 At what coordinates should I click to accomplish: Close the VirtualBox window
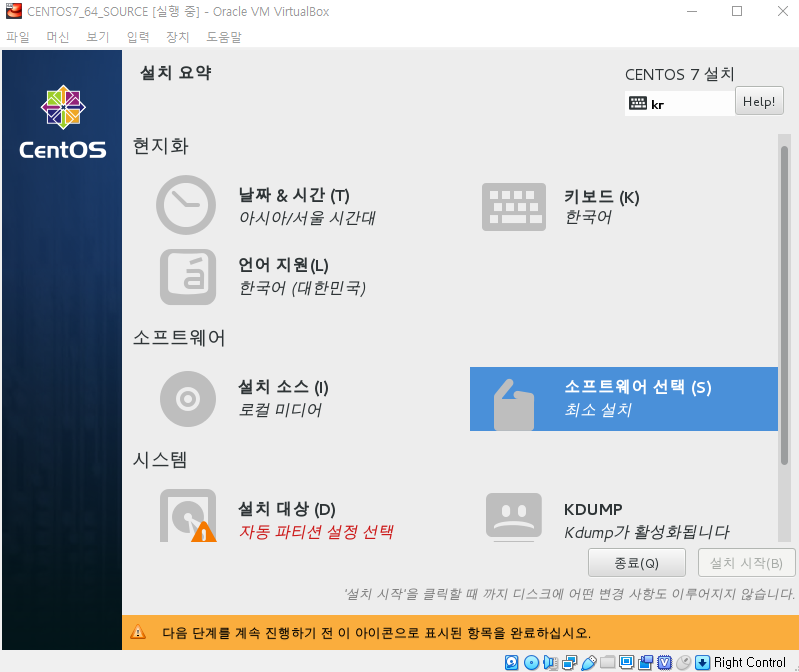[783, 11]
